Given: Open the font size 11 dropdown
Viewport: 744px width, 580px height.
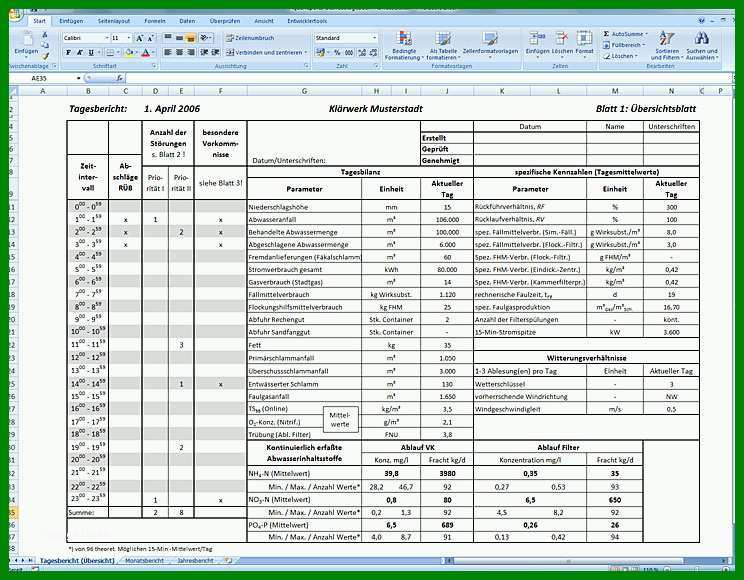Looking at the screenshot, I should [x=129, y=38].
